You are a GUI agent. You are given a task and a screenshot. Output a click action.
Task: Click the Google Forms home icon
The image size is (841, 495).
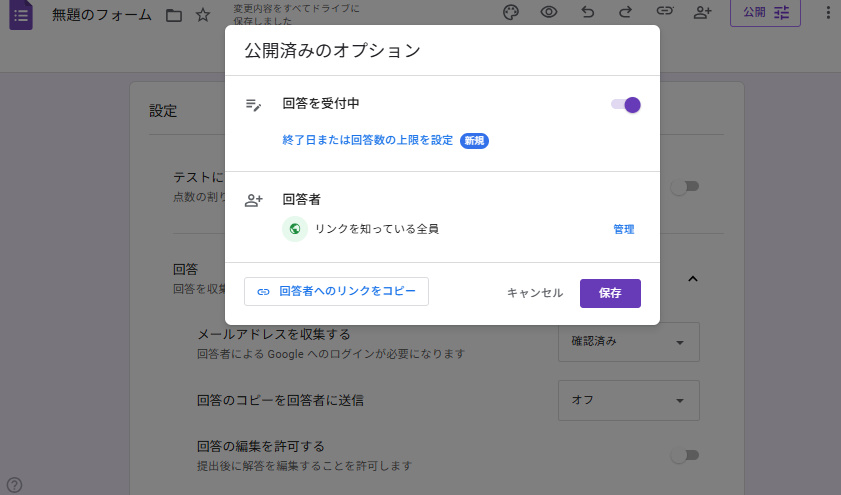click(x=20, y=15)
